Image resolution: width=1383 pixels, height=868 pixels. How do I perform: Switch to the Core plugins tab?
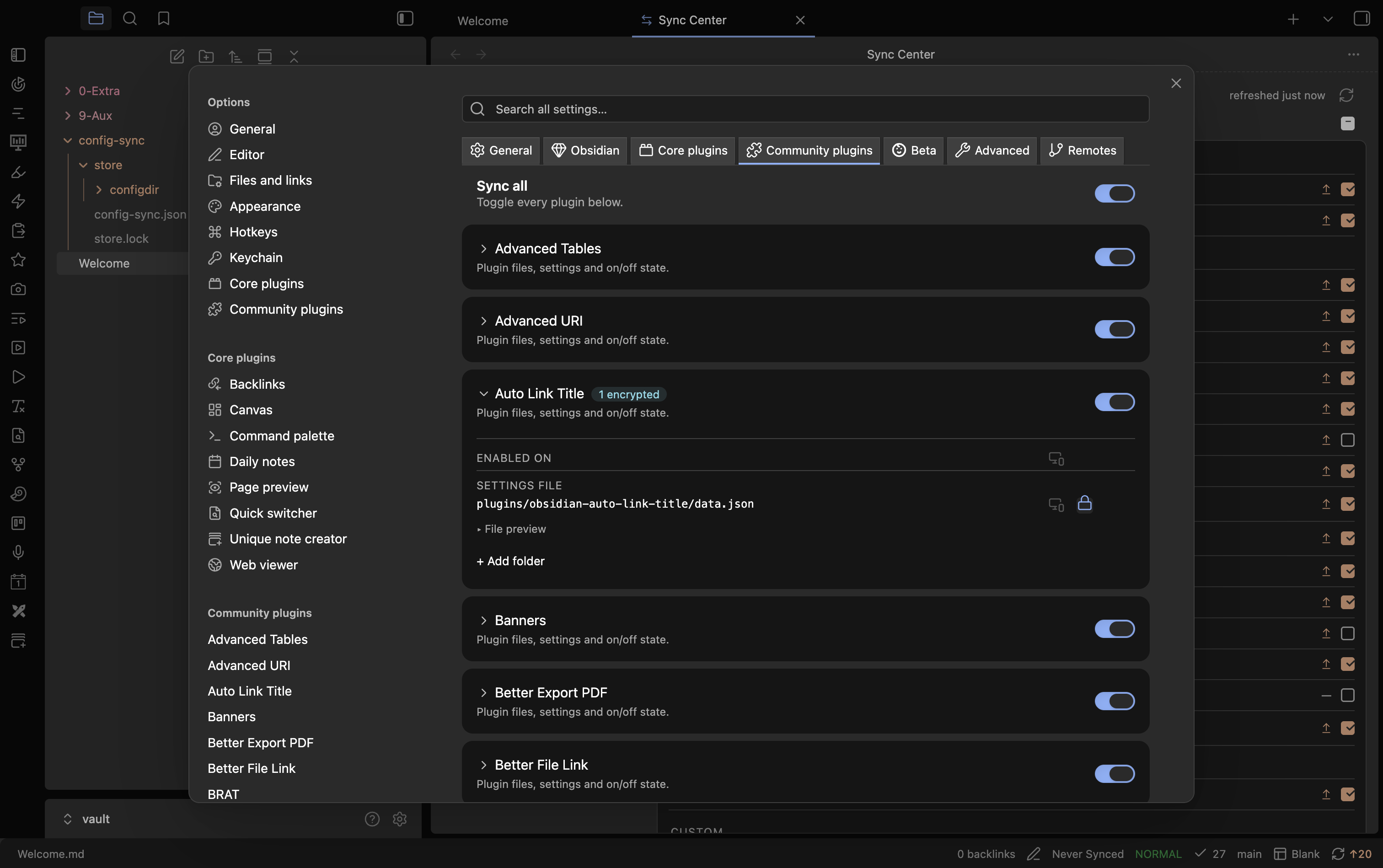[683, 150]
